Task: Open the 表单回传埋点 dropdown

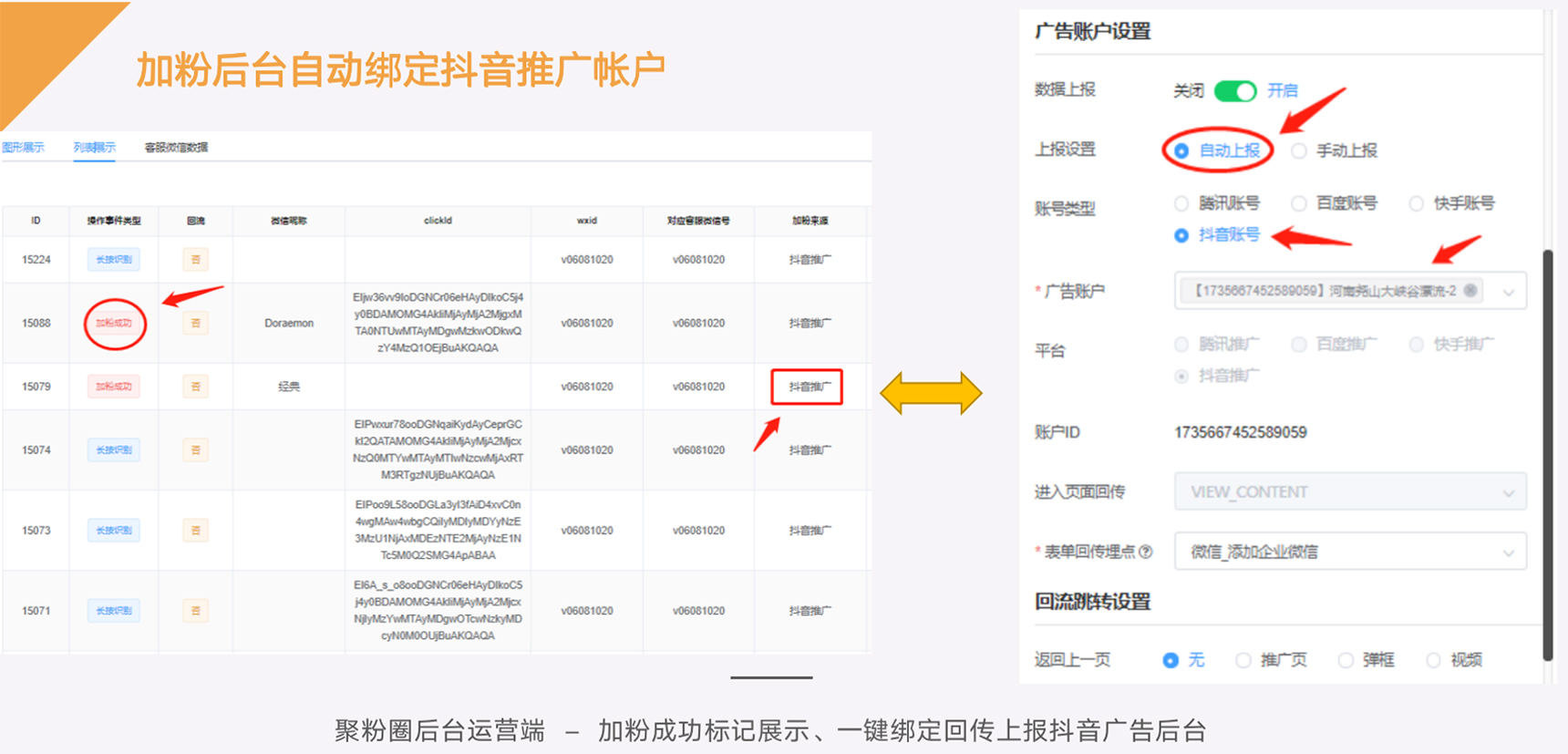Action: pyautogui.click(x=1349, y=553)
